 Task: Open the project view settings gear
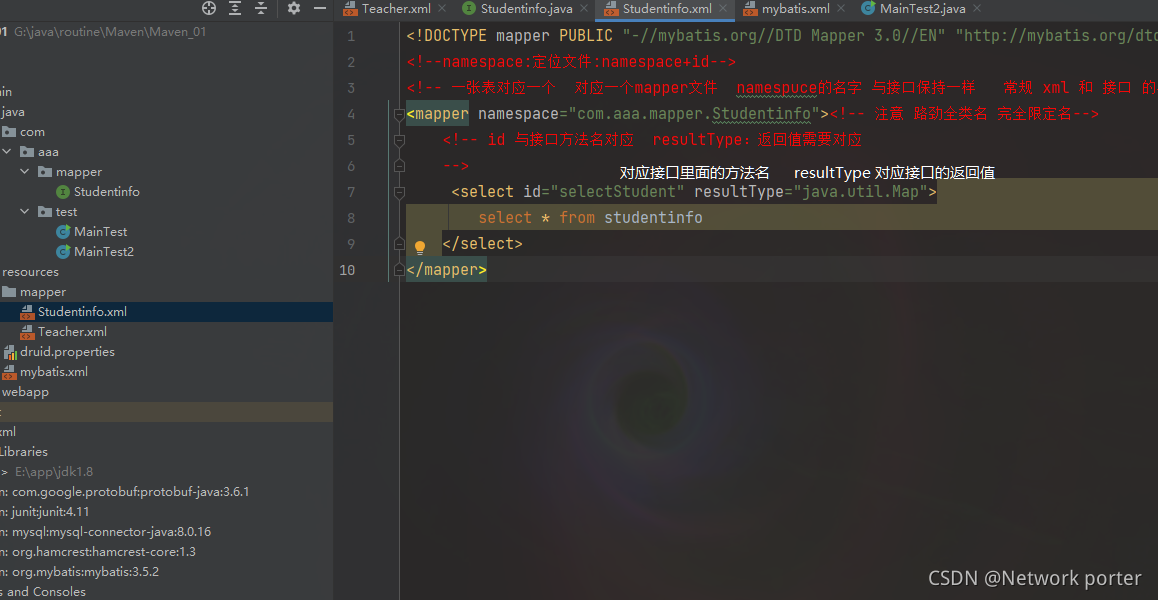coord(294,8)
